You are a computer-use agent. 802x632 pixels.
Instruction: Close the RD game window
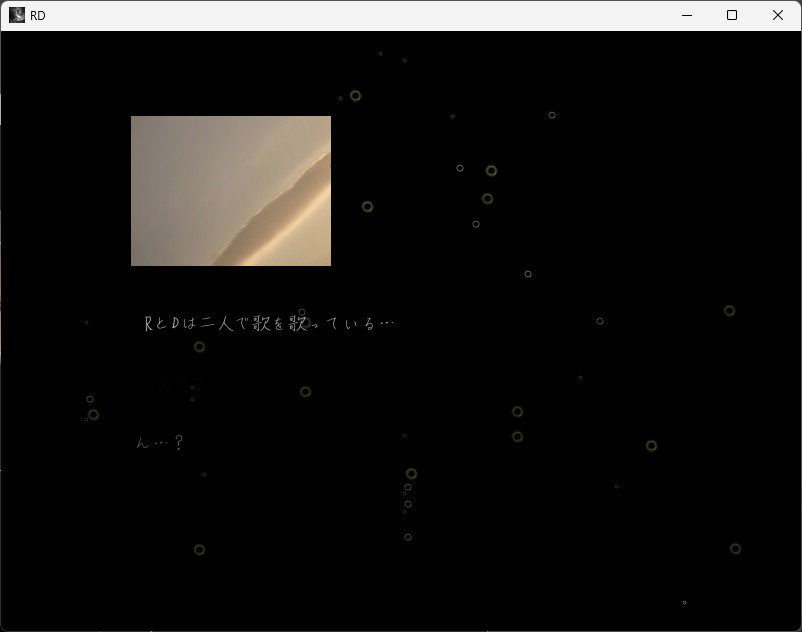[x=777, y=15]
